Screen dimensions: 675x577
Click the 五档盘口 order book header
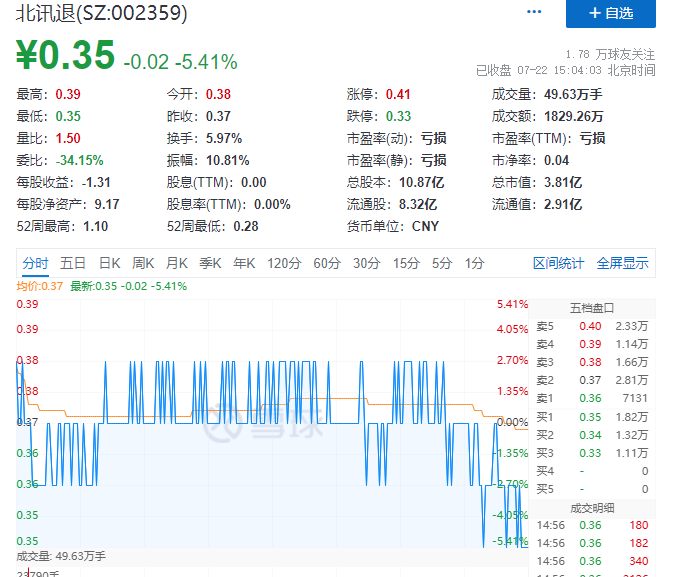(592, 307)
